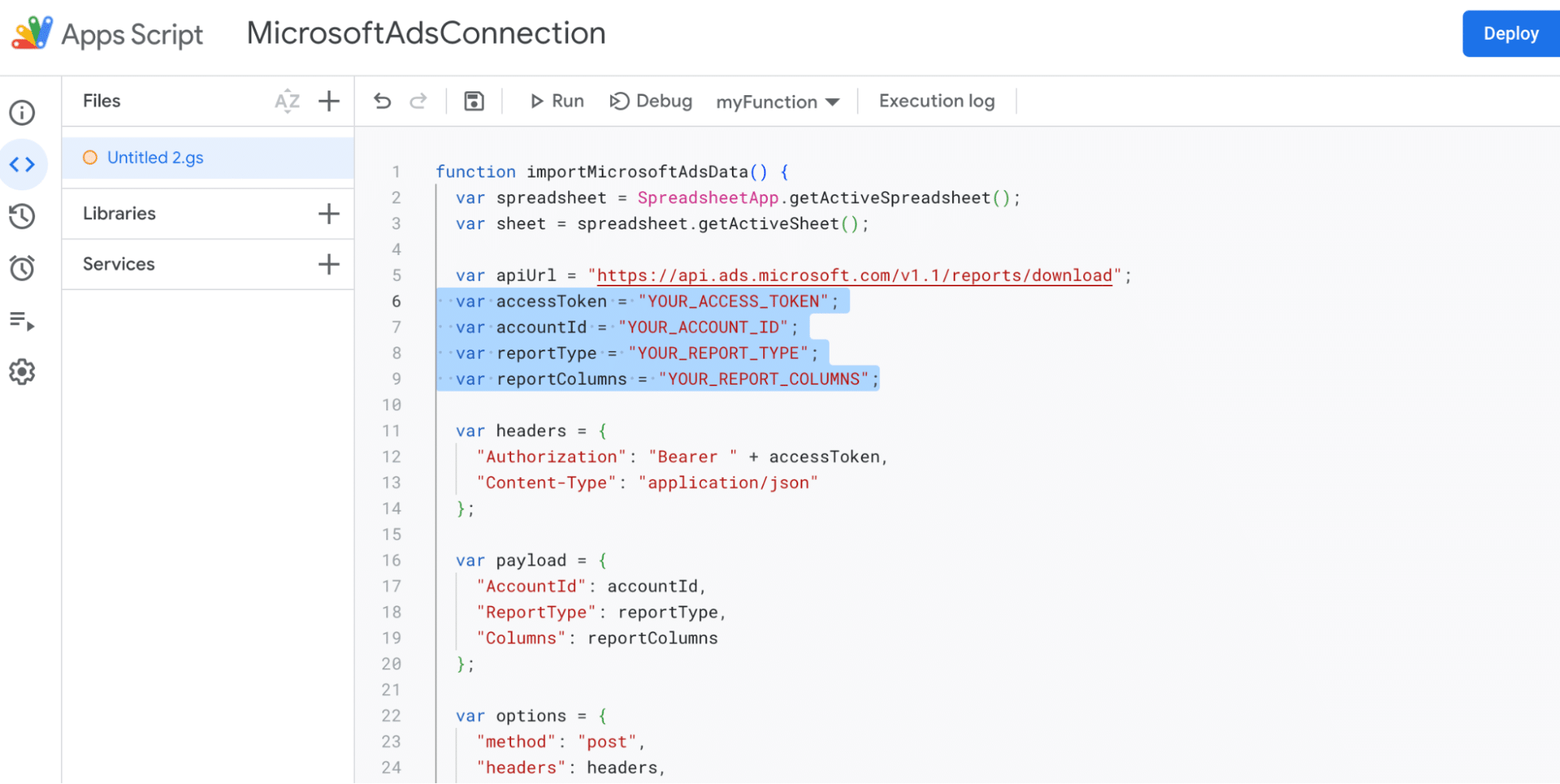Click getActiveSheet() call on line 3
Screen dimensions: 1560x784
pyautogui.click(x=778, y=224)
